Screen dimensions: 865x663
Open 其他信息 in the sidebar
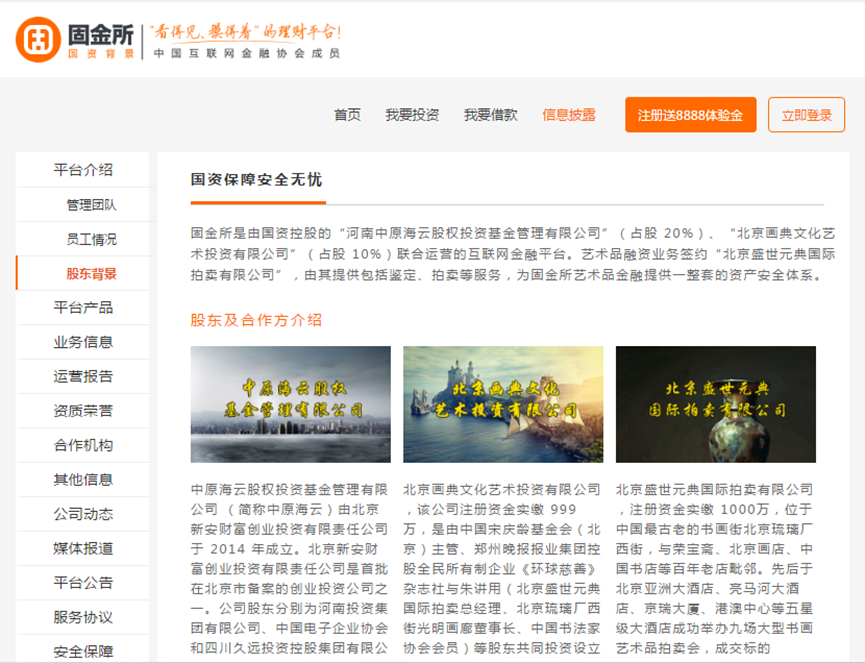[x=83, y=480]
